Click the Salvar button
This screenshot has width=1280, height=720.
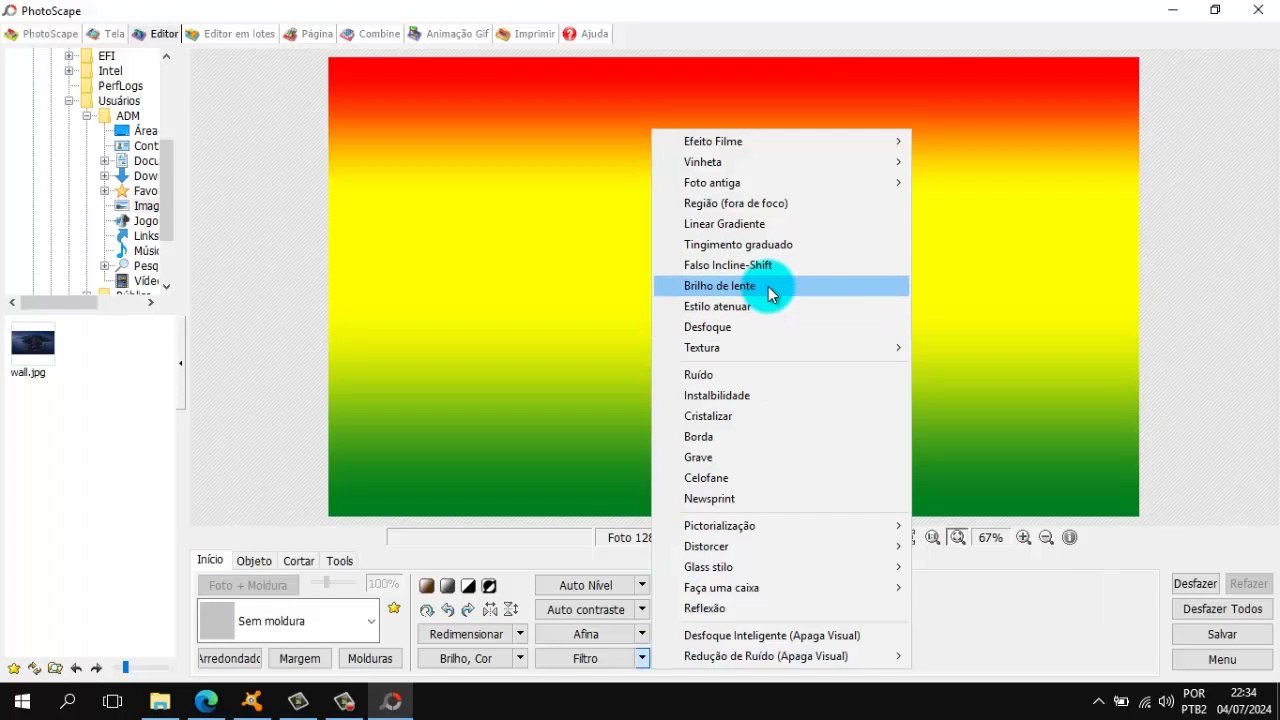(1222, 634)
